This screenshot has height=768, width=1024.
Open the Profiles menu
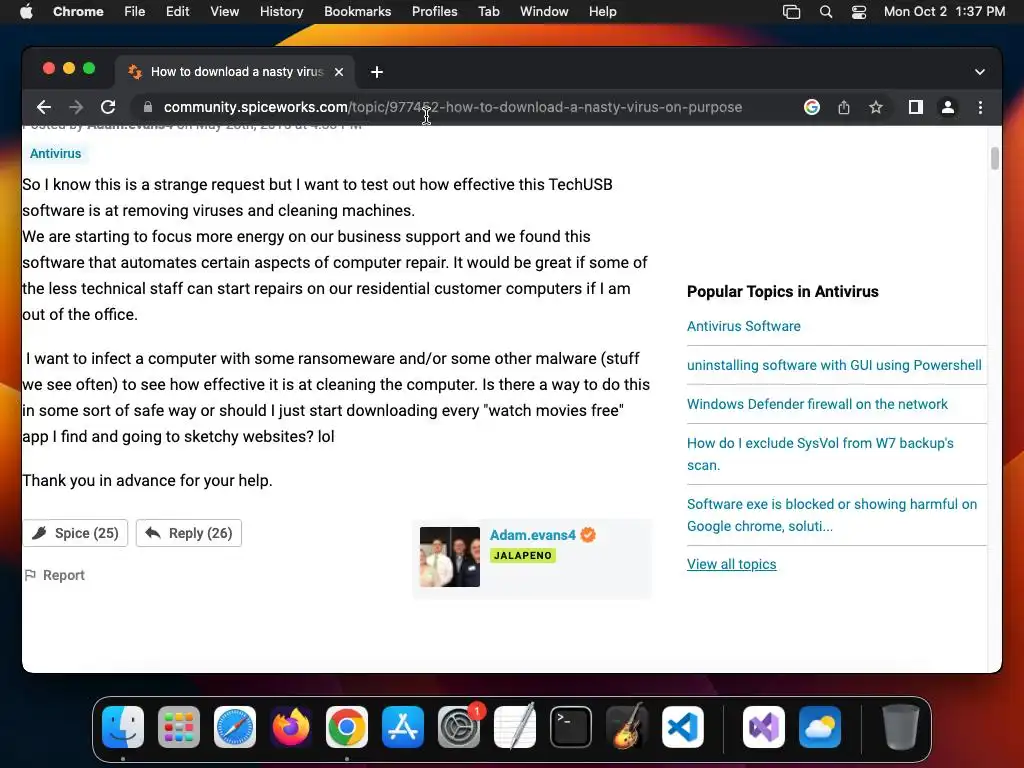point(434,11)
